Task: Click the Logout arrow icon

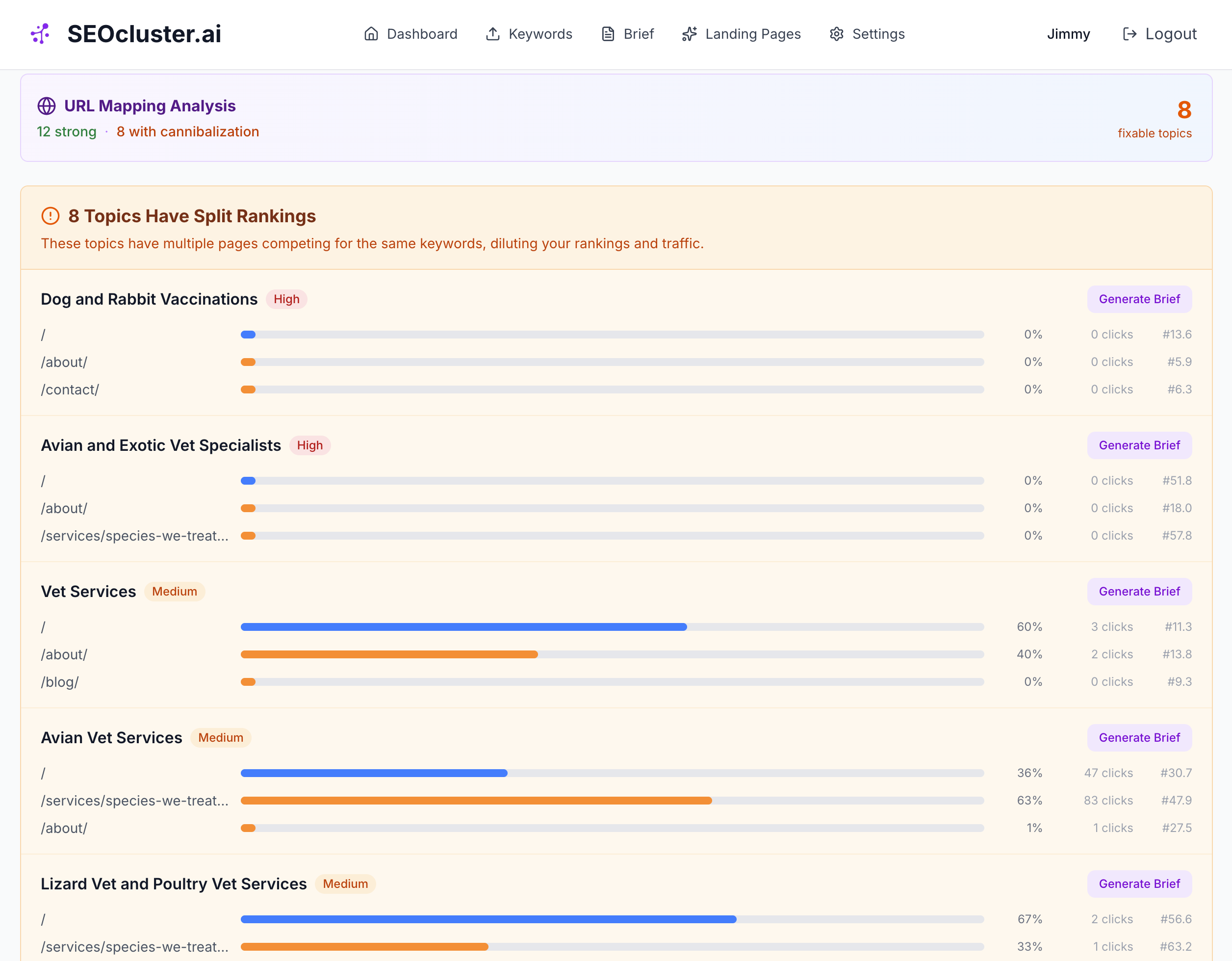Action: 1130,34
